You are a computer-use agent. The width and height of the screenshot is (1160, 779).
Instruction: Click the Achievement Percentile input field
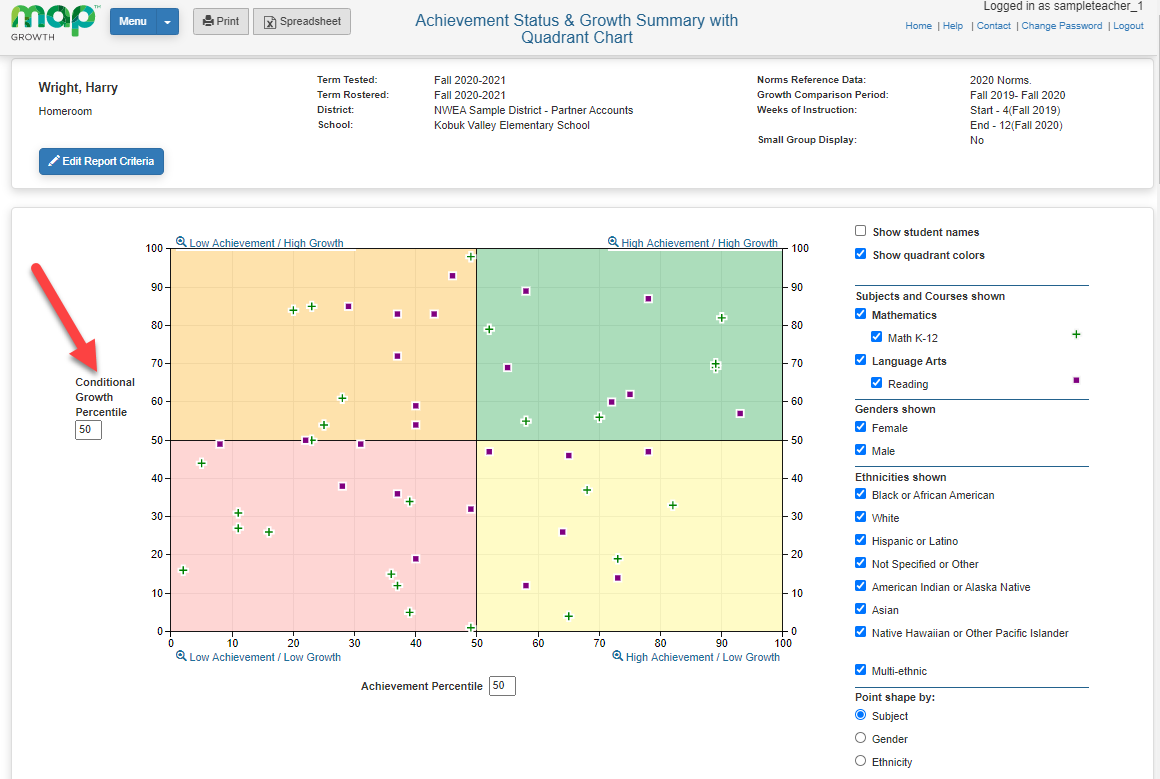(x=502, y=686)
